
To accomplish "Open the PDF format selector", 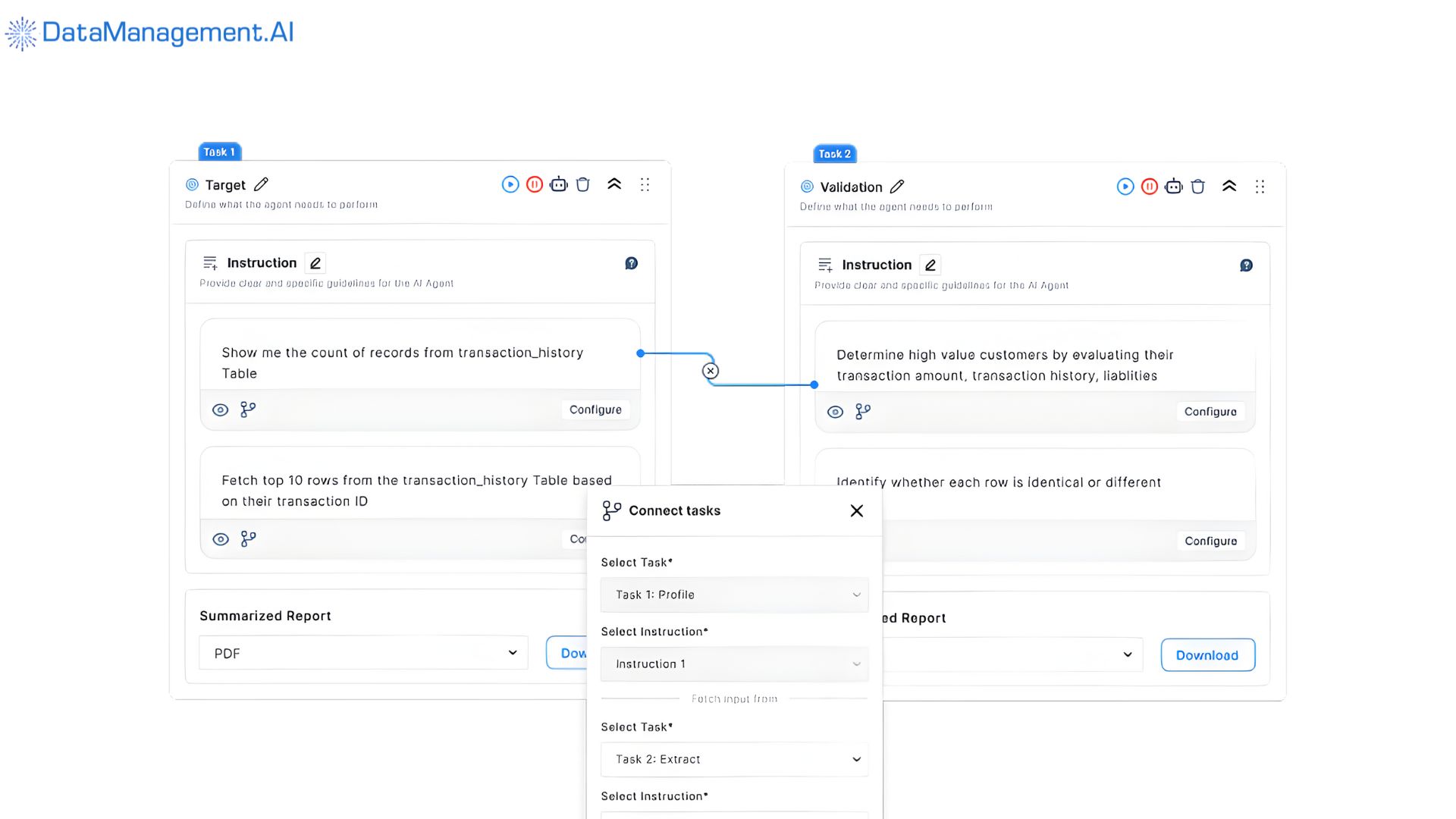I will point(362,652).
